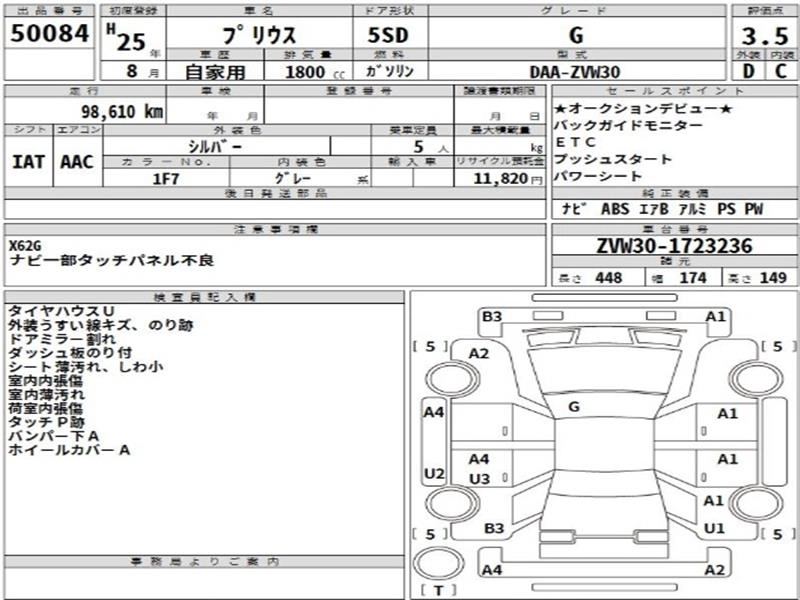Click プッシュスタート sales point

(x=613, y=159)
